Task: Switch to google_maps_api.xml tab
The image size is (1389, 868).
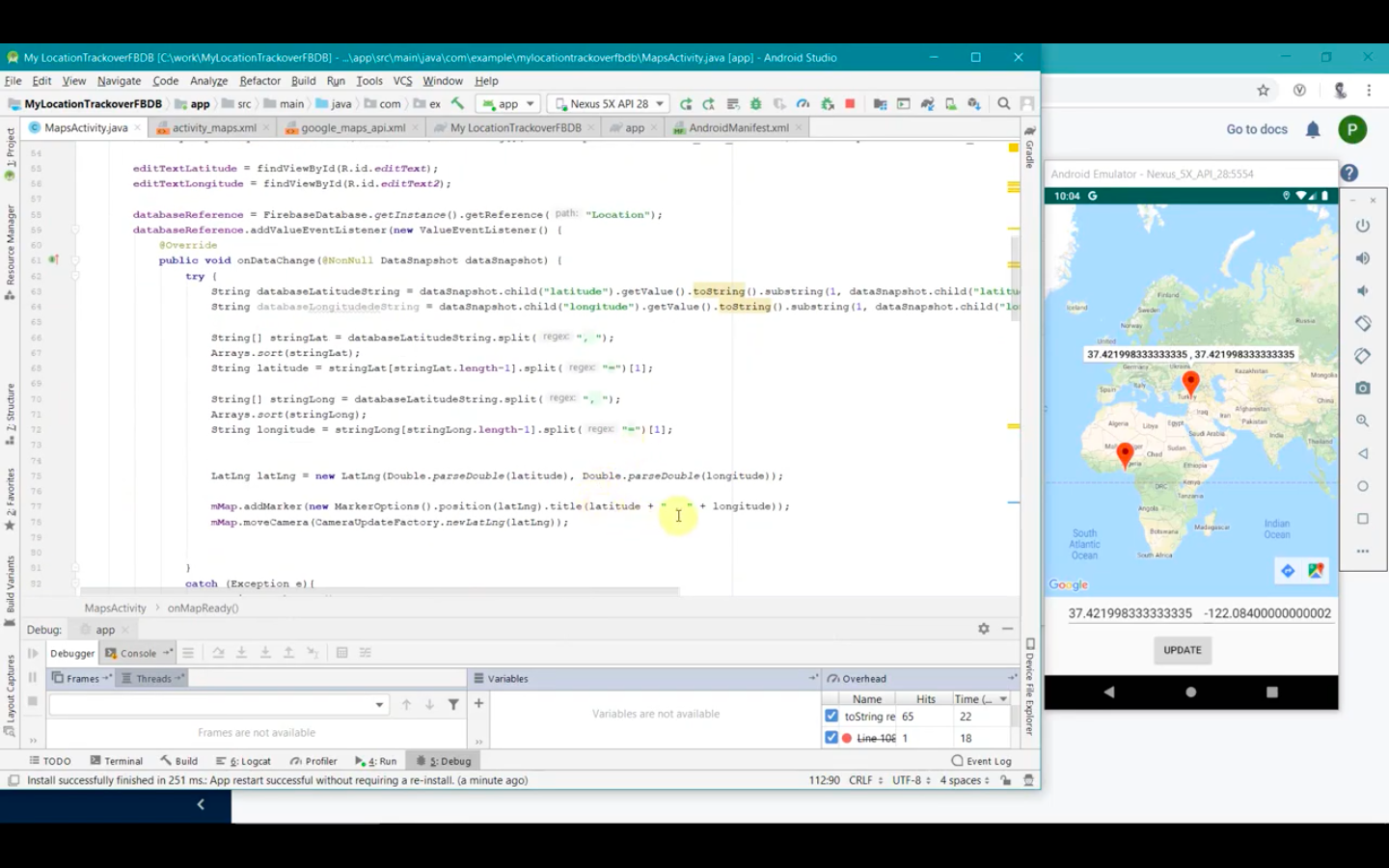Action: click(353, 127)
